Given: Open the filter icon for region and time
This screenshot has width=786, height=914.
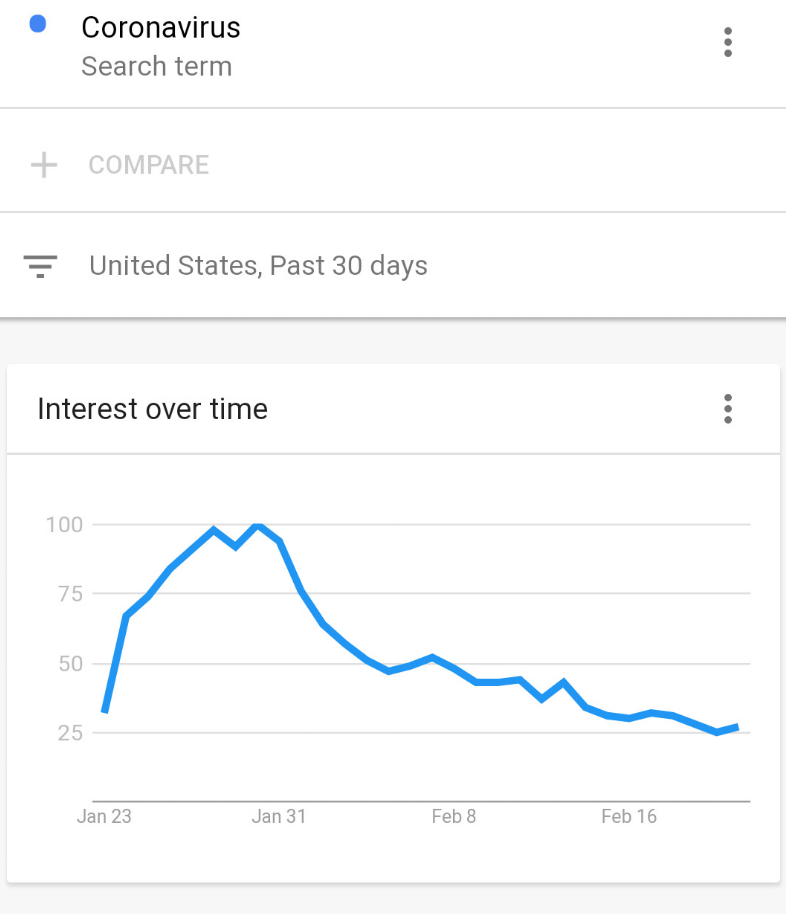Looking at the screenshot, I should pos(40,266).
